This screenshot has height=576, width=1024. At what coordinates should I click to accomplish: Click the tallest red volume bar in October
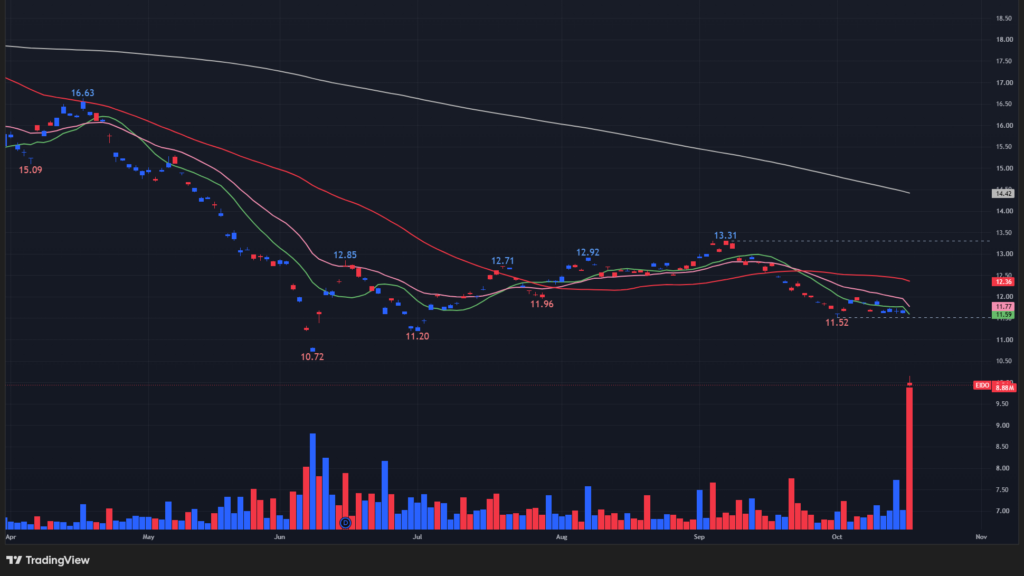click(909, 458)
